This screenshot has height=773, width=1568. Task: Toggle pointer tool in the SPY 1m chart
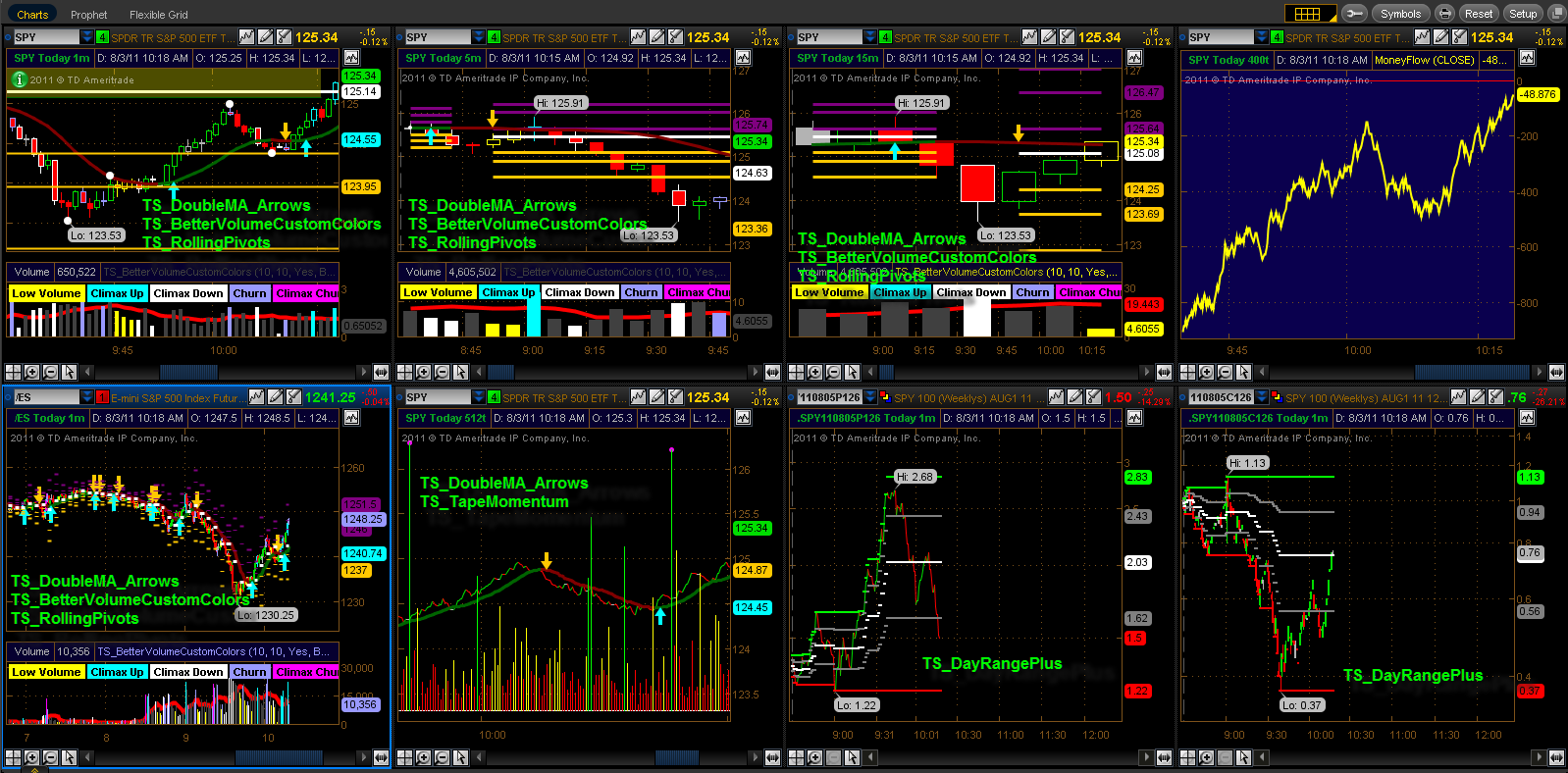click(x=69, y=372)
